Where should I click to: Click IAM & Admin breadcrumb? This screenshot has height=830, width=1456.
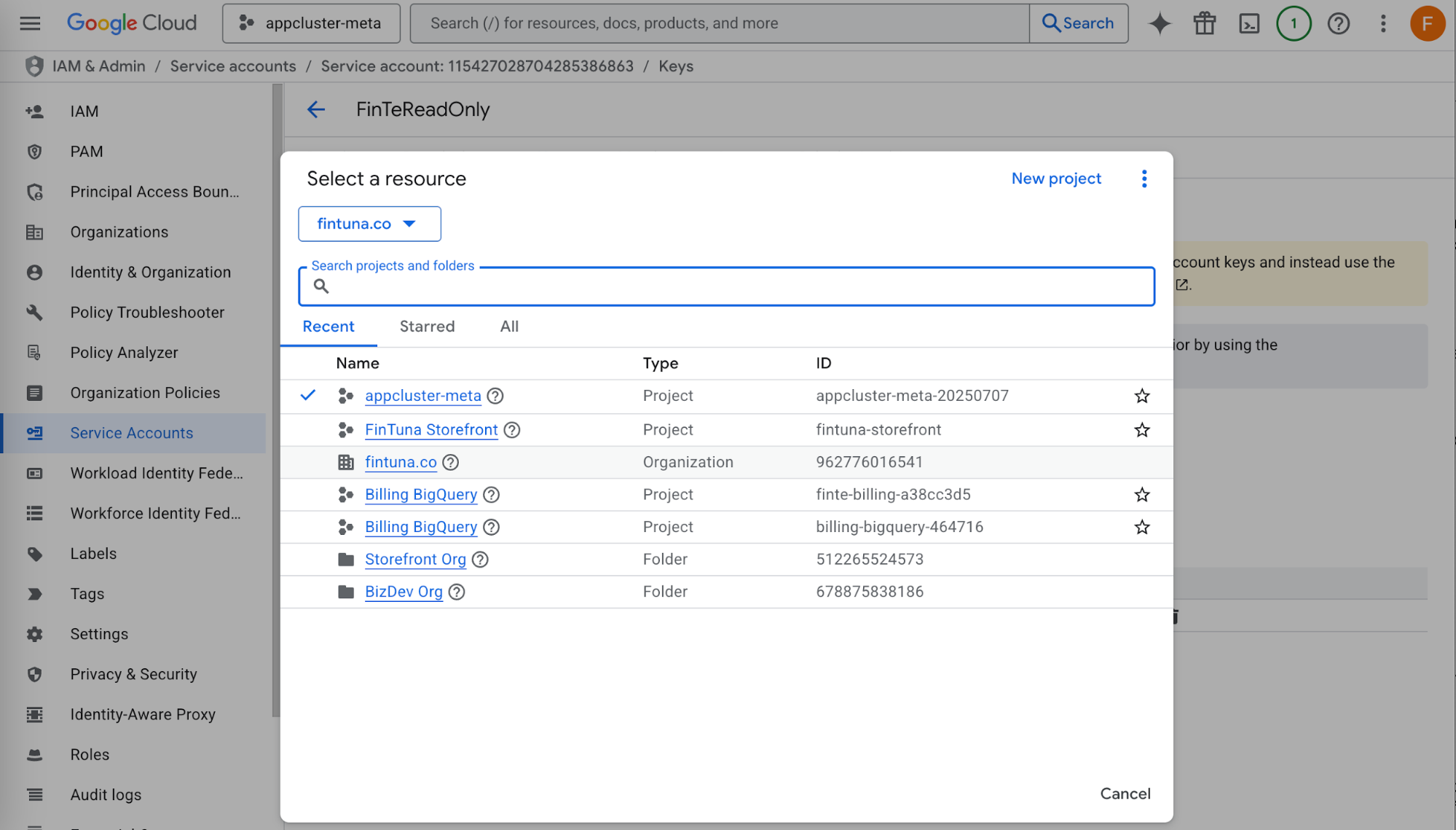click(99, 66)
